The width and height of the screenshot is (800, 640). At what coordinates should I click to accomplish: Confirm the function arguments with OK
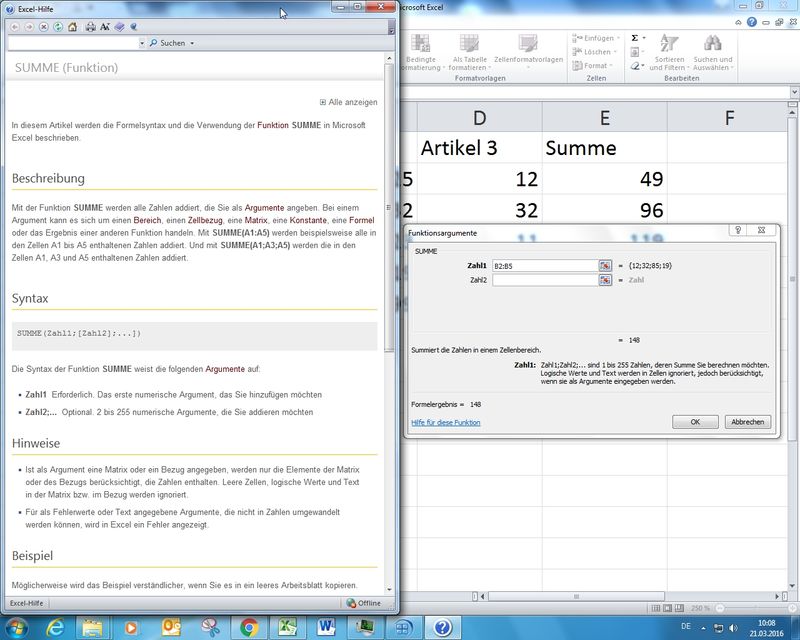(695, 422)
